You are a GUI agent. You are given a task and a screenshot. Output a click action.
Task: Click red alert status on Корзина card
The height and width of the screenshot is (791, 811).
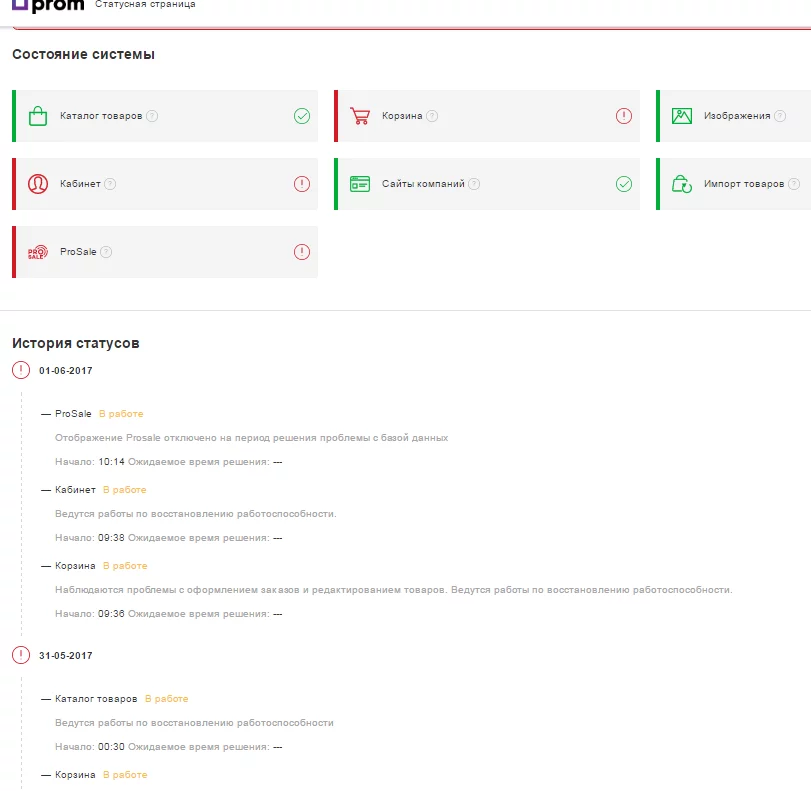click(x=624, y=116)
